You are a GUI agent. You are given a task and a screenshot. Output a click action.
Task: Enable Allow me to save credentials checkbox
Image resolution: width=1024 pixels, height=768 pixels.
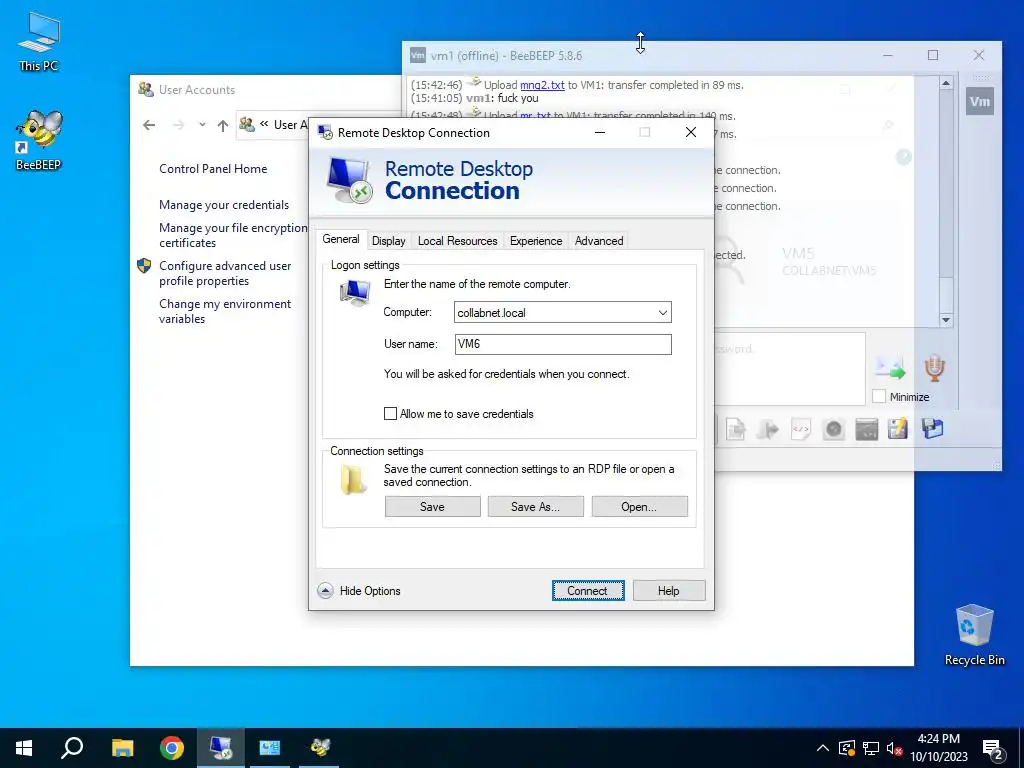[390, 413]
